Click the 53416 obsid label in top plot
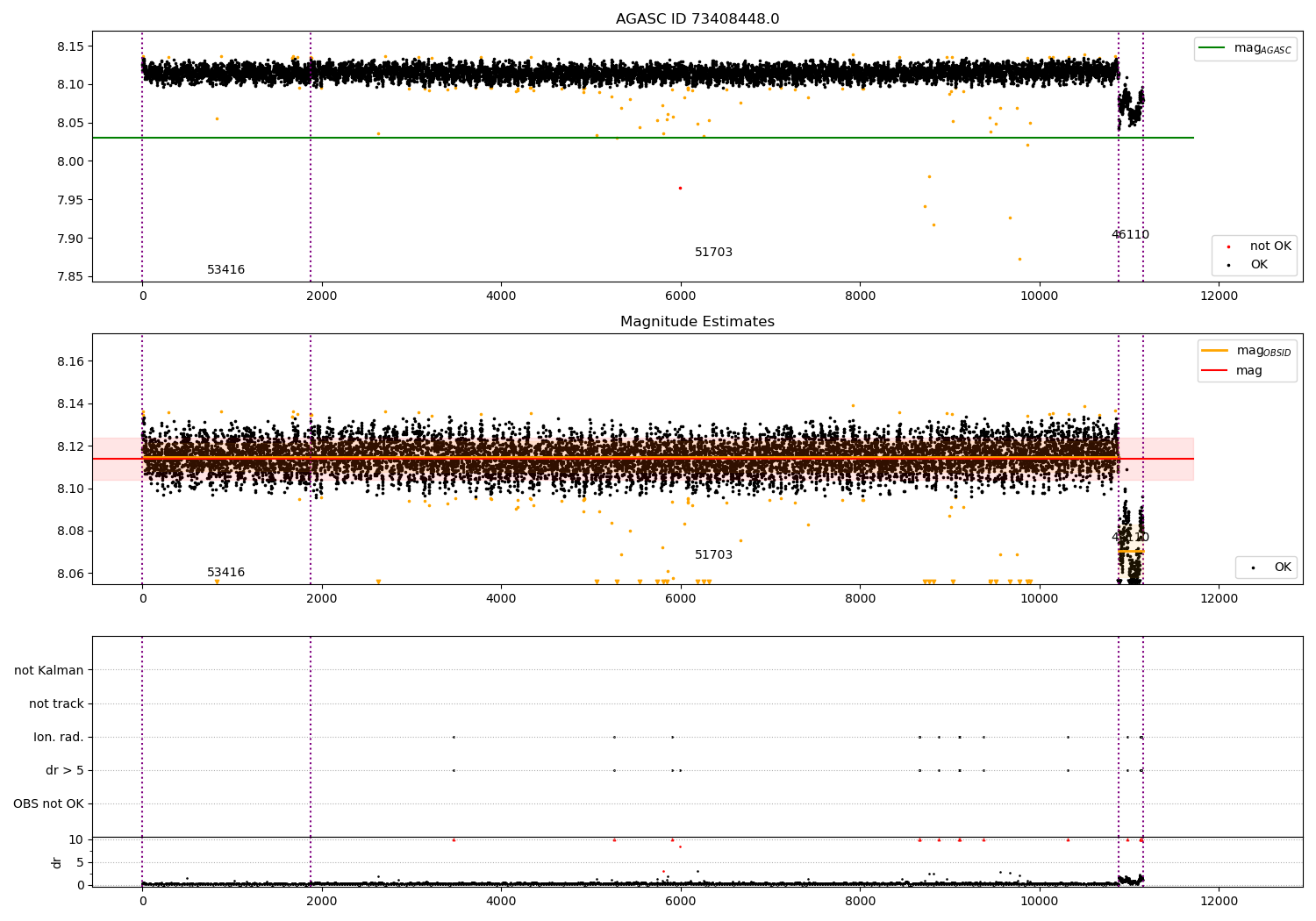 225,270
